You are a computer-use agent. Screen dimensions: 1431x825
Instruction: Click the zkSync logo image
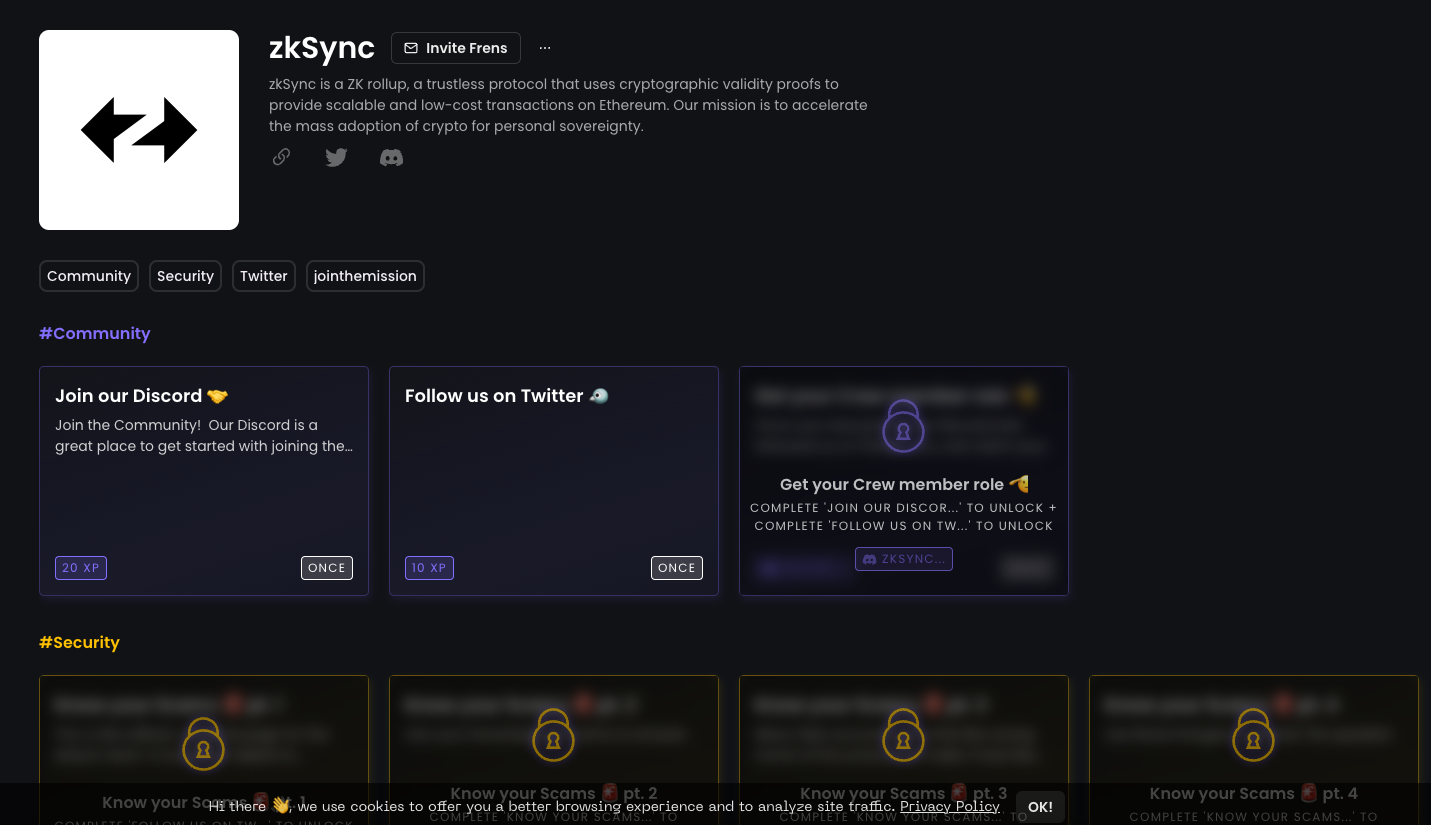[139, 130]
